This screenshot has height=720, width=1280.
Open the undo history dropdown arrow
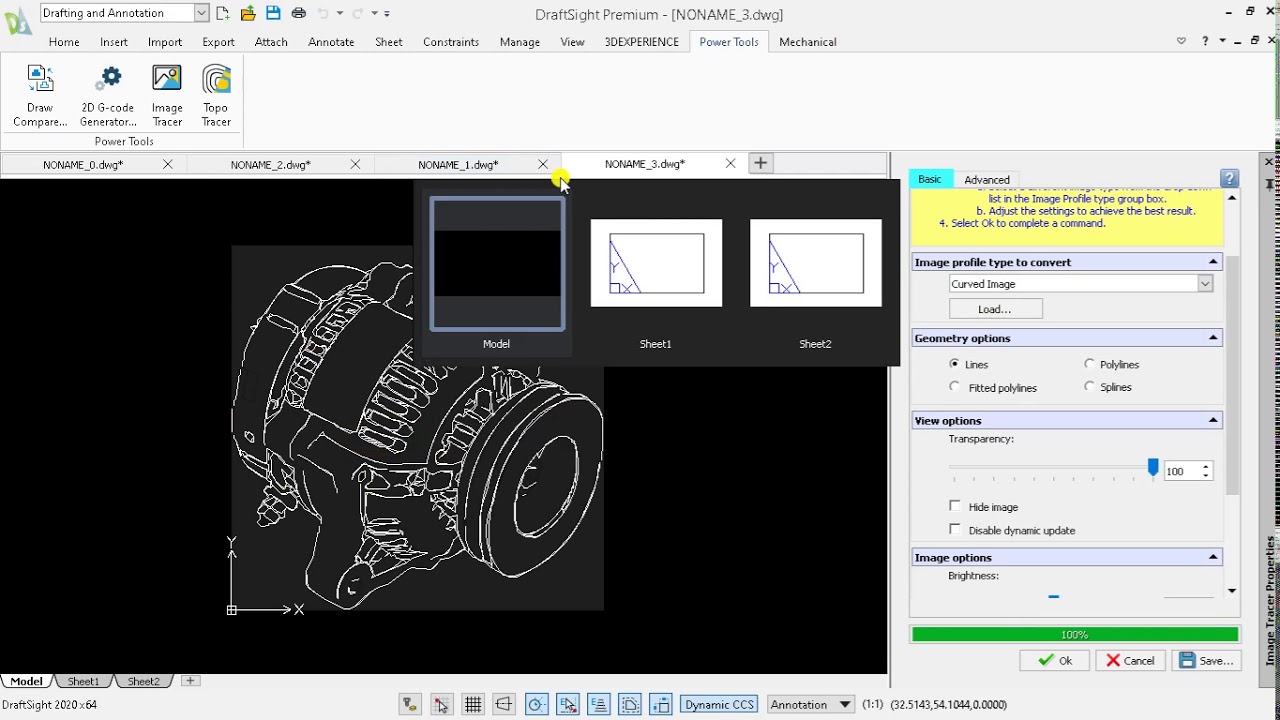pyautogui.click(x=340, y=13)
